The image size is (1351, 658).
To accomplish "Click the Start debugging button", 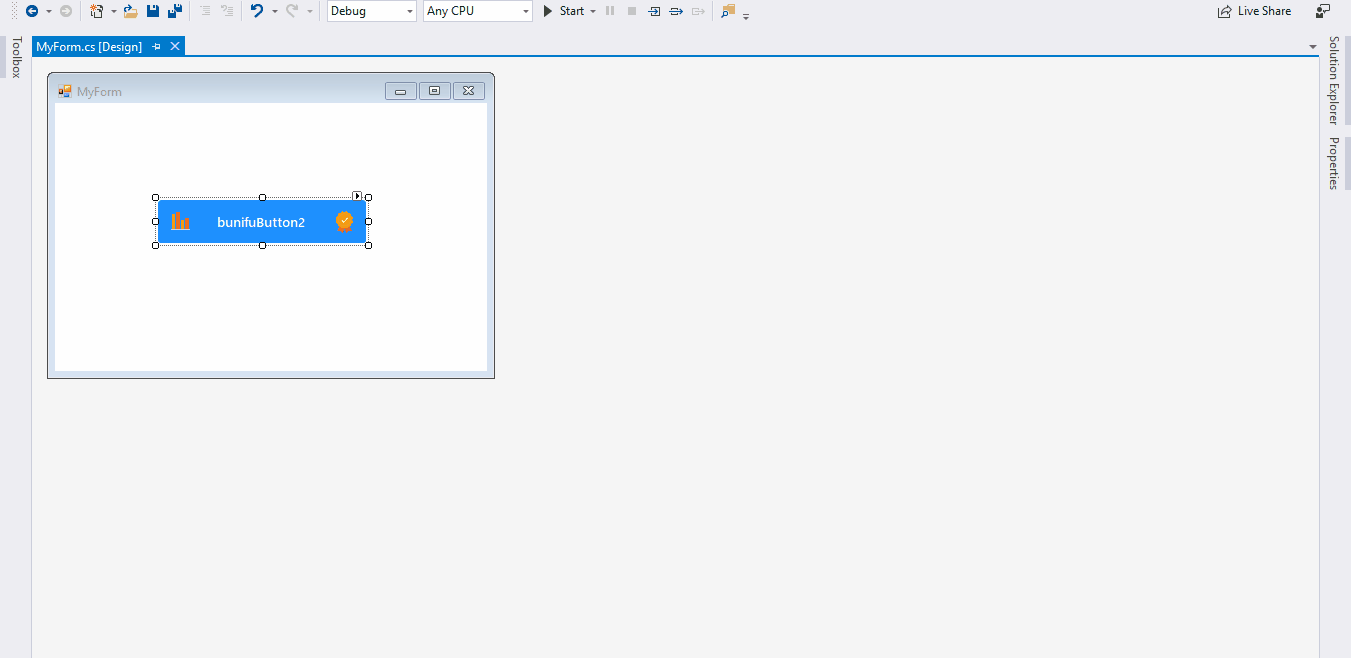I will pos(564,11).
